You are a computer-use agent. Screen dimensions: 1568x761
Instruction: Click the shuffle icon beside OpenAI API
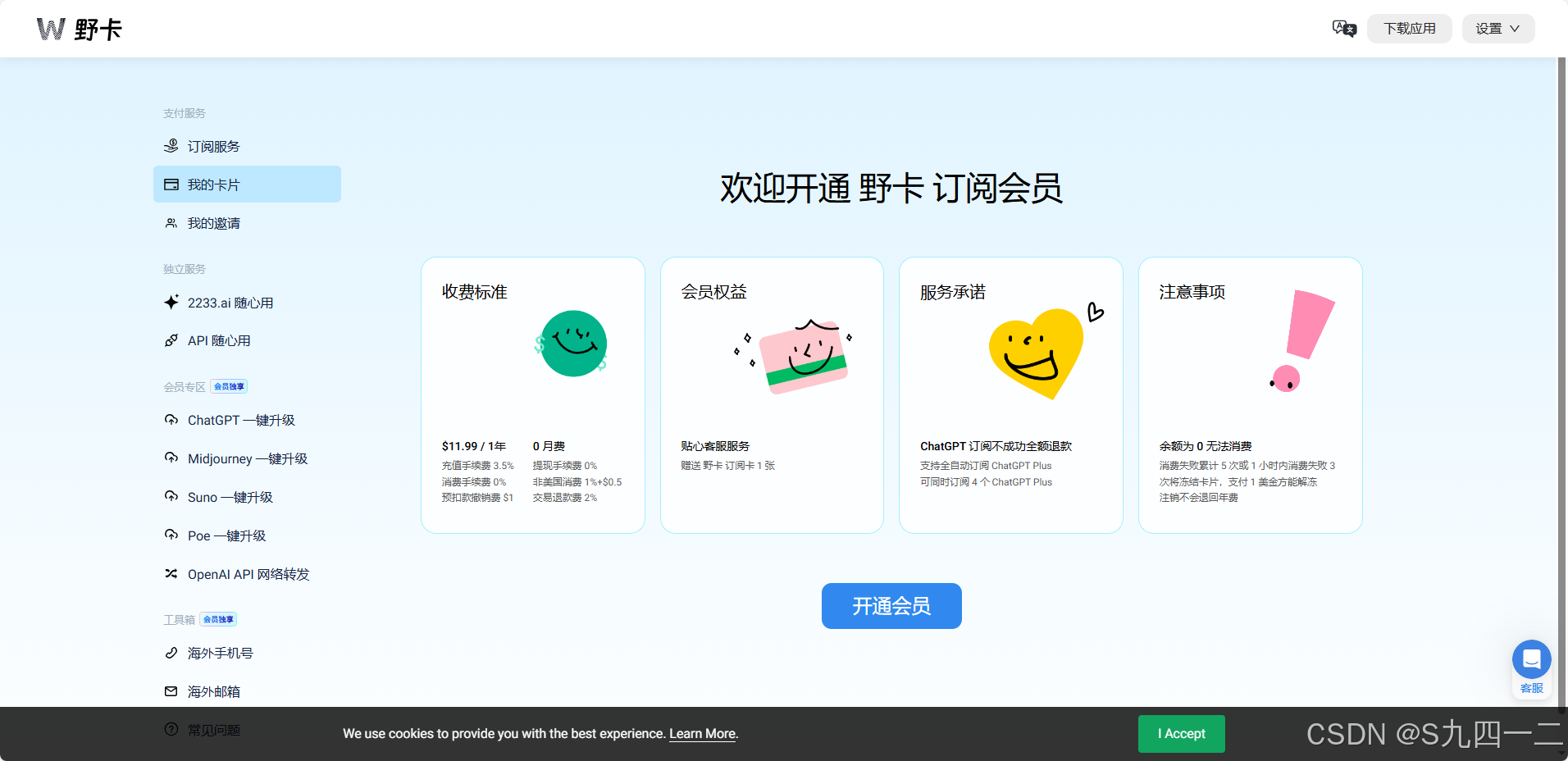171,573
